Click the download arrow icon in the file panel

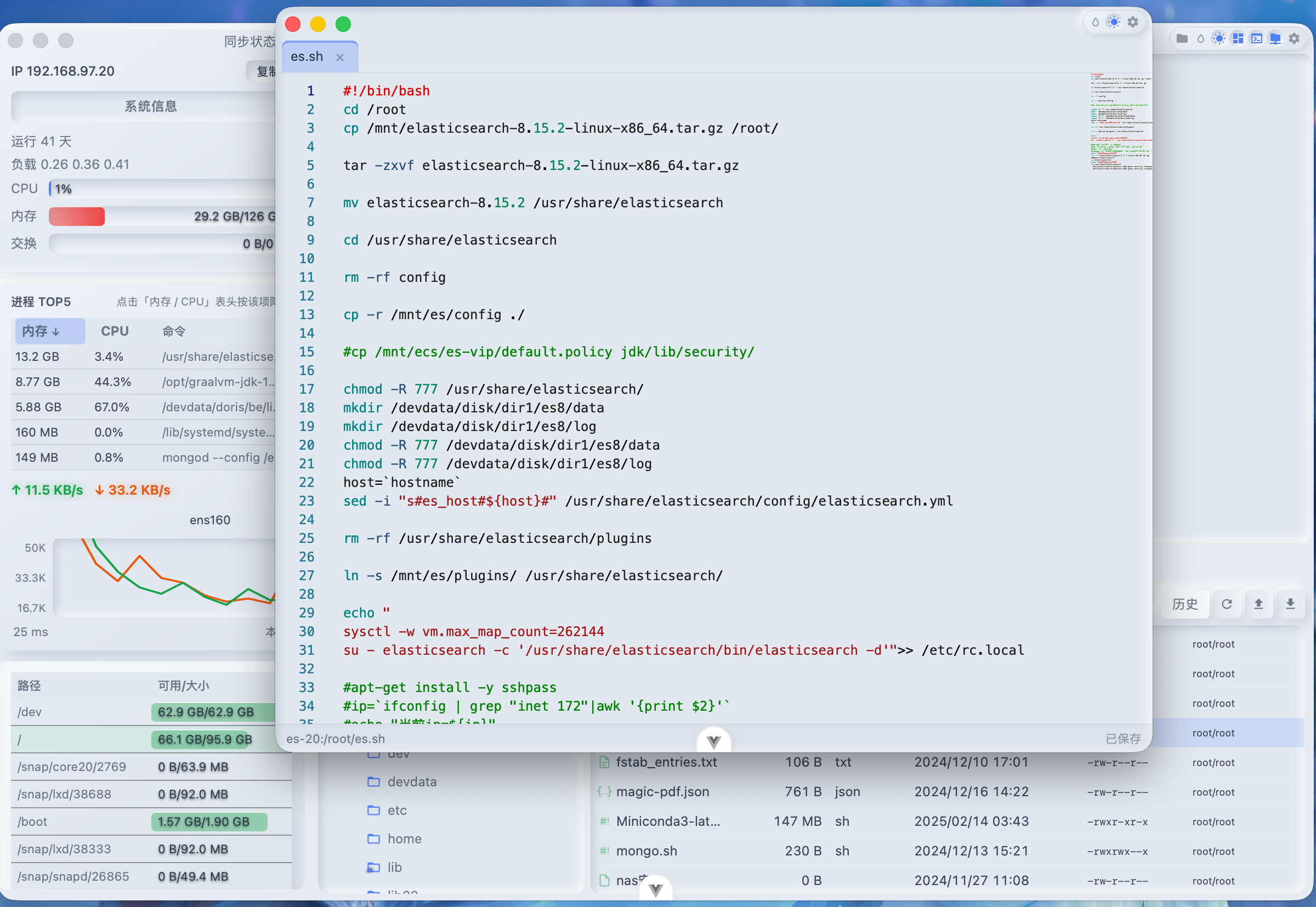[x=1290, y=604]
